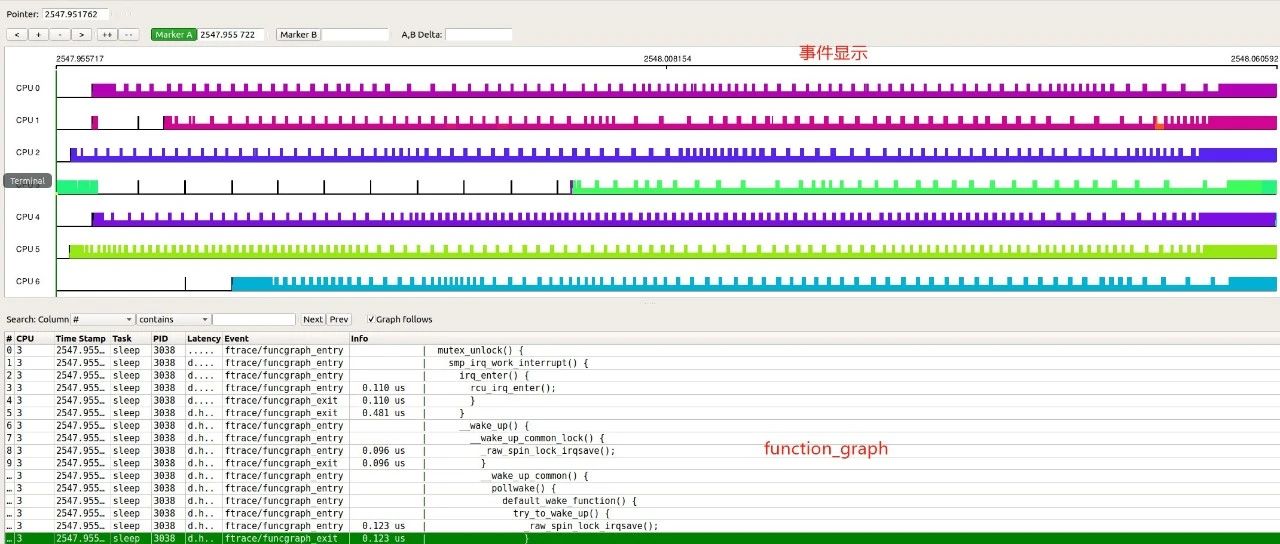
Task: Click the CPU 5 plot label
Action: [28, 249]
